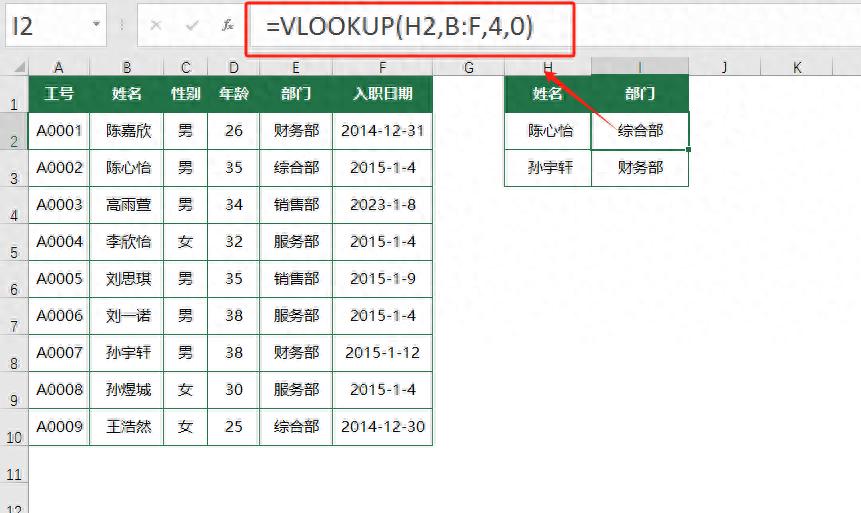
Task: Click the Select All corner triangle
Action: pos(19,67)
